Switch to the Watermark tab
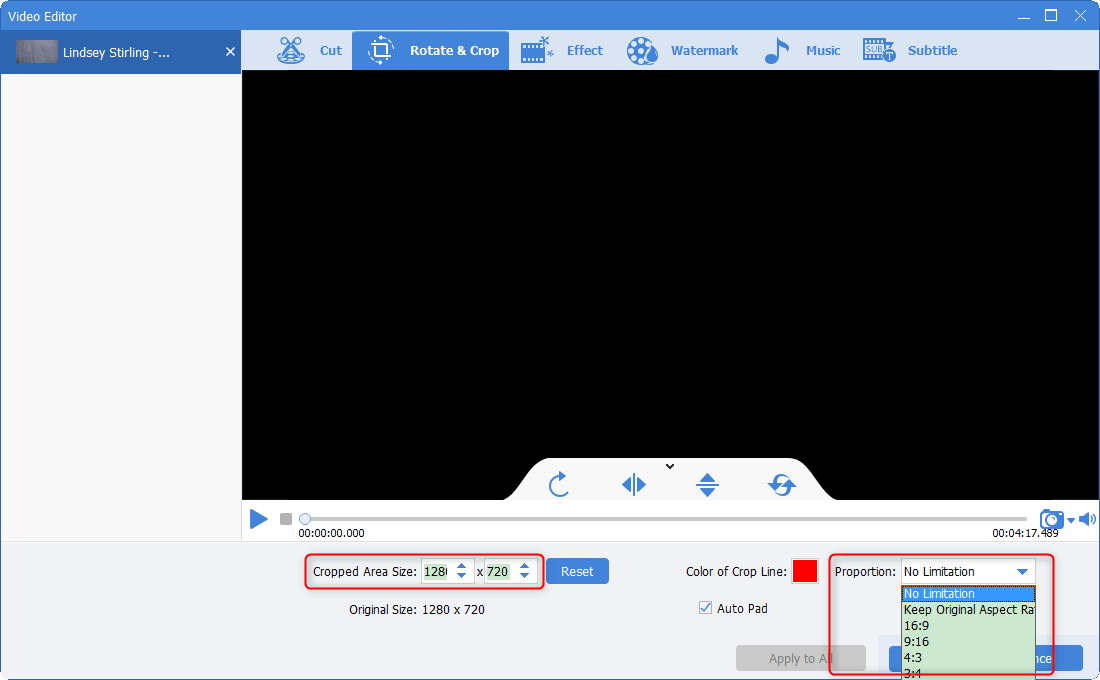This screenshot has height=680, width=1100. pos(683,51)
